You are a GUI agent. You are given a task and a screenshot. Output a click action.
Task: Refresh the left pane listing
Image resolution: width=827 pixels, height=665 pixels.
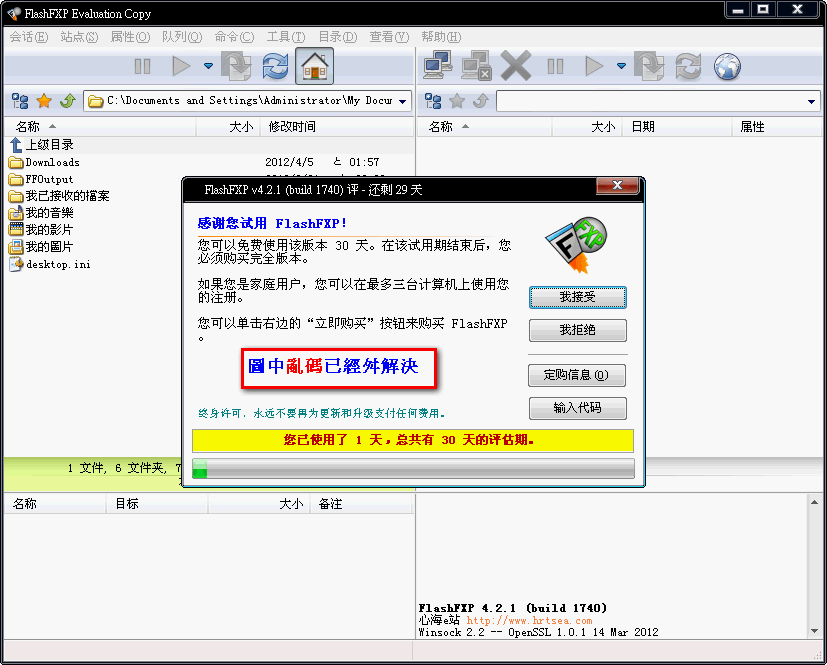tap(275, 66)
